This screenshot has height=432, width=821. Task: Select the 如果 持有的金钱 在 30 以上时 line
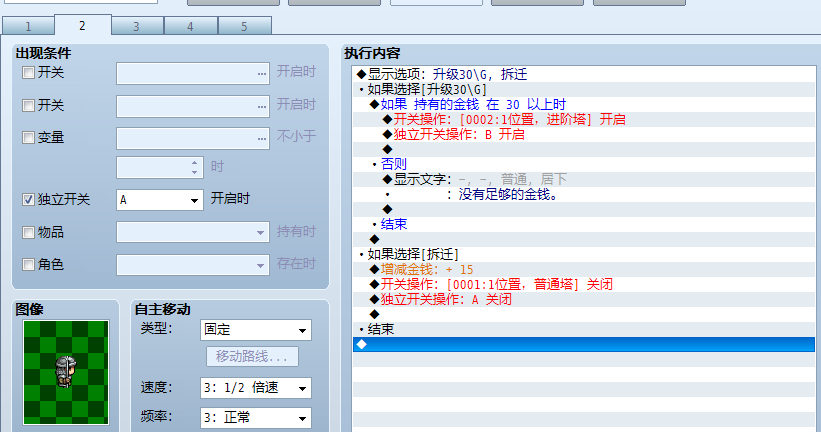click(584, 105)
